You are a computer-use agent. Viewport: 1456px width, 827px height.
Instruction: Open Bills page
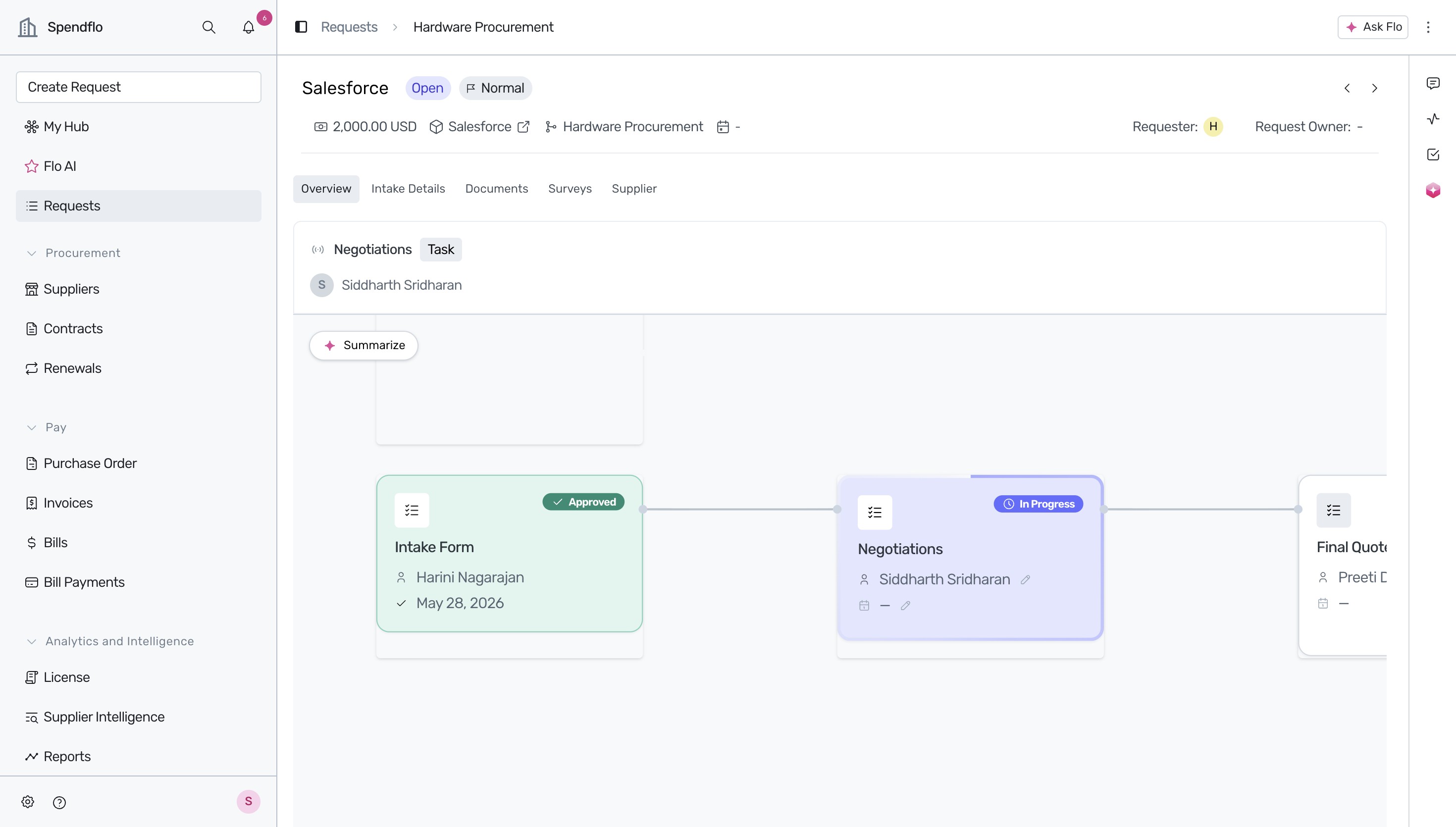[139, 543]
